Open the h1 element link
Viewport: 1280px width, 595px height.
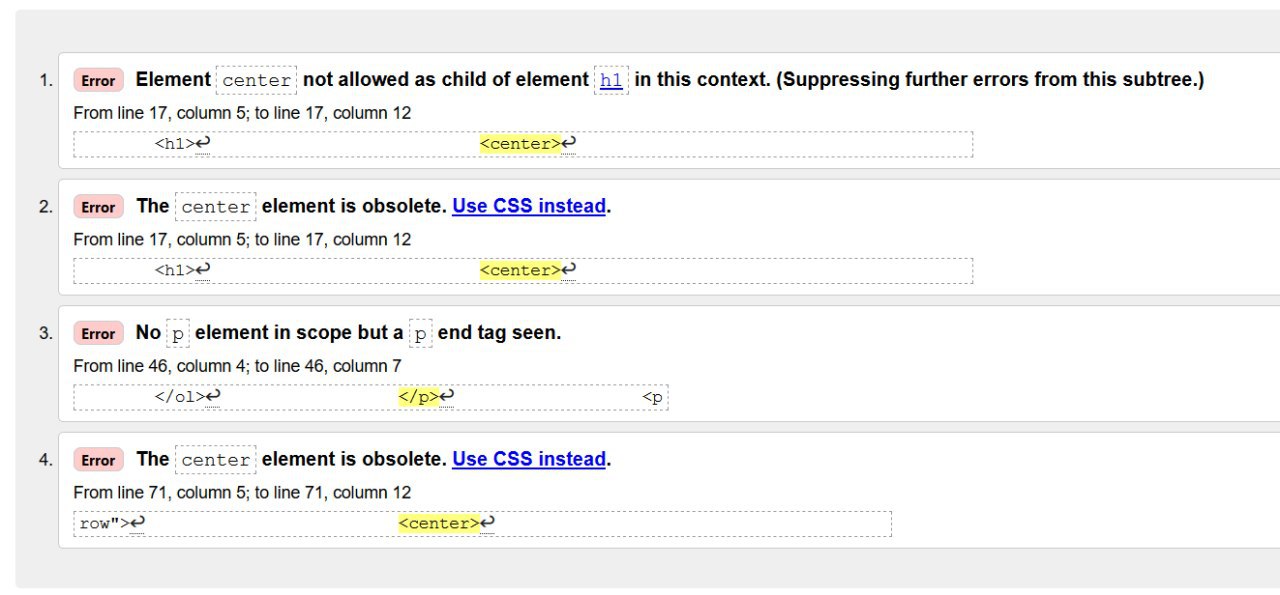612,81
